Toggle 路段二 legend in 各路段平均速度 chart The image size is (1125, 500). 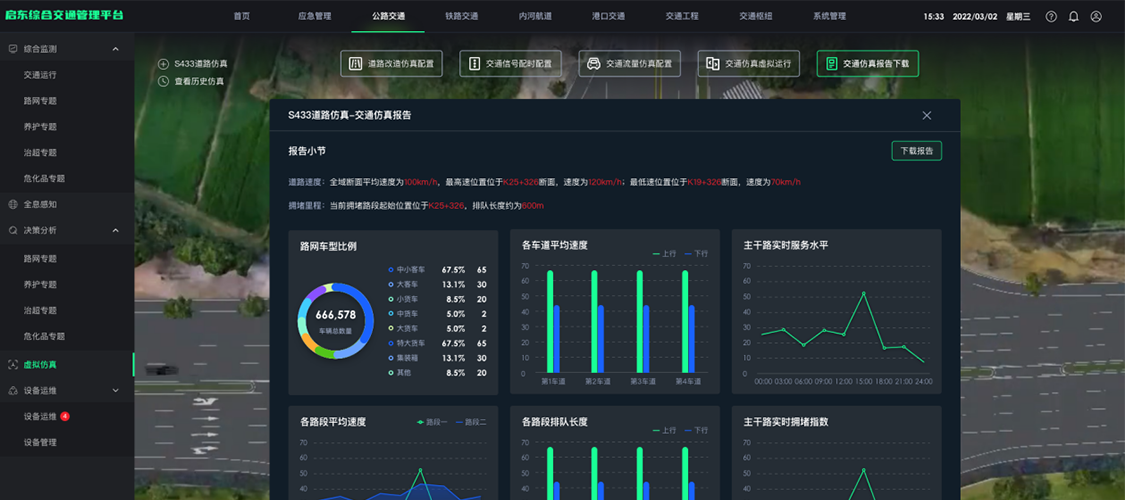471,422
